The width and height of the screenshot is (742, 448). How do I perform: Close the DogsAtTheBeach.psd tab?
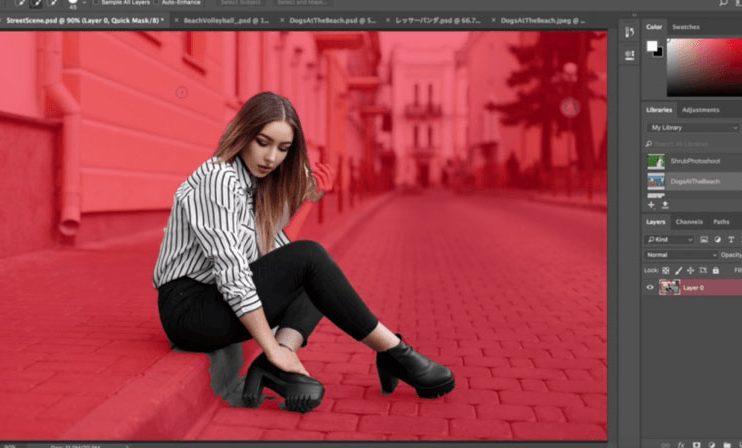coord(282,20)
